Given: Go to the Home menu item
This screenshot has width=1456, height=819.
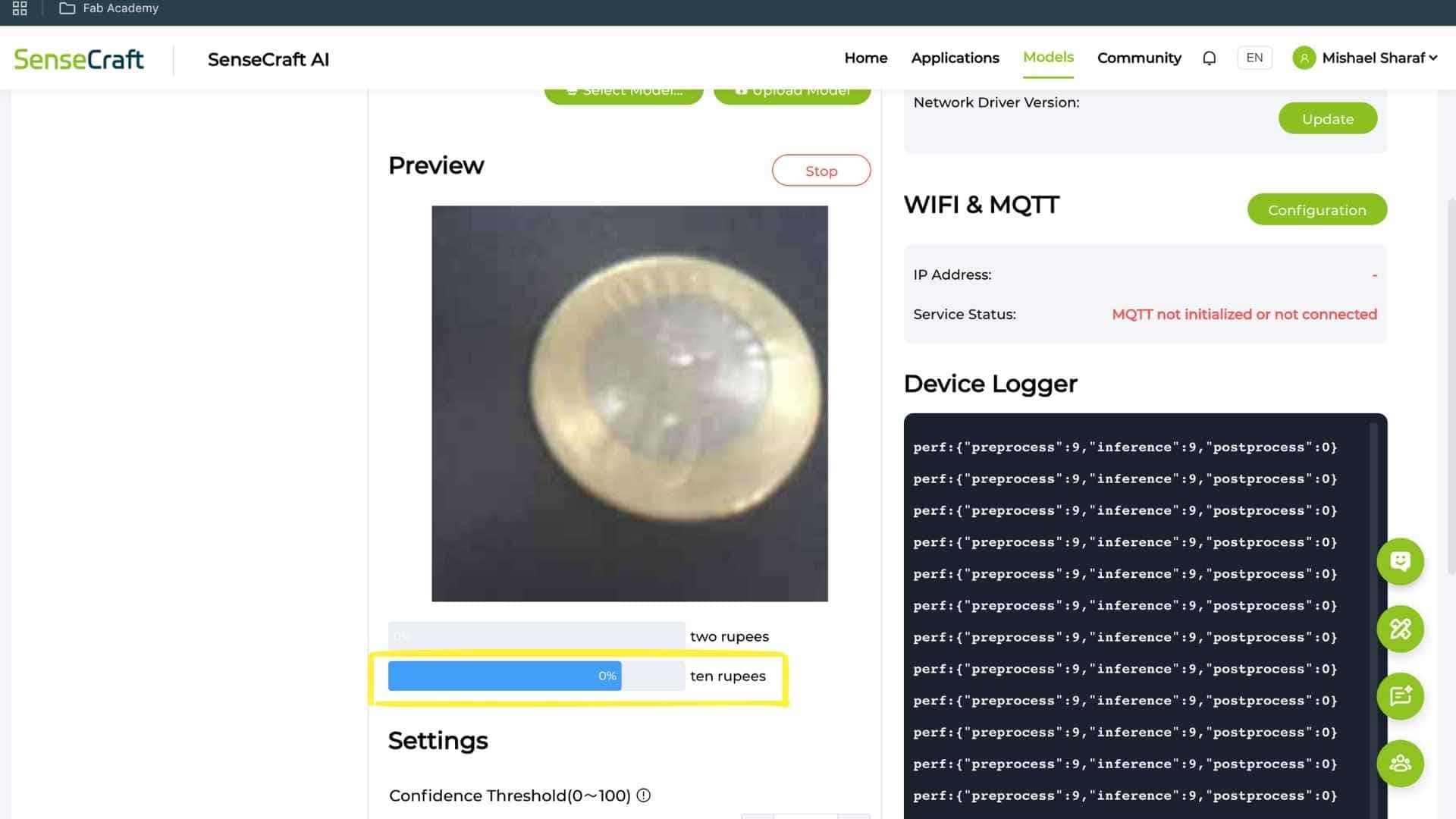Looking at the screenshot, I should pos(865,58).
